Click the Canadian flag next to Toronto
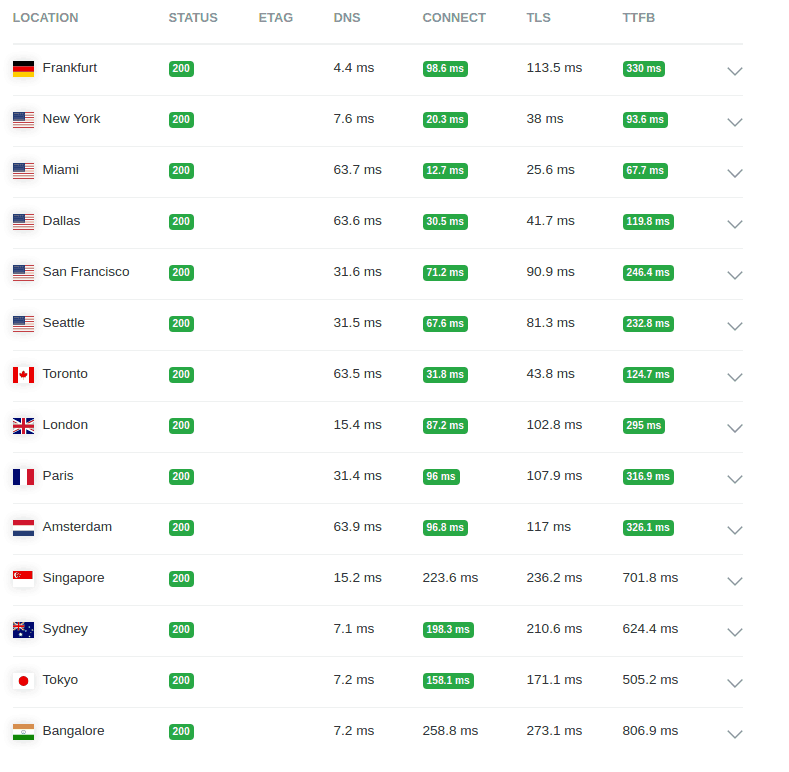Screen dimensions: 789x772 [23, 374]
